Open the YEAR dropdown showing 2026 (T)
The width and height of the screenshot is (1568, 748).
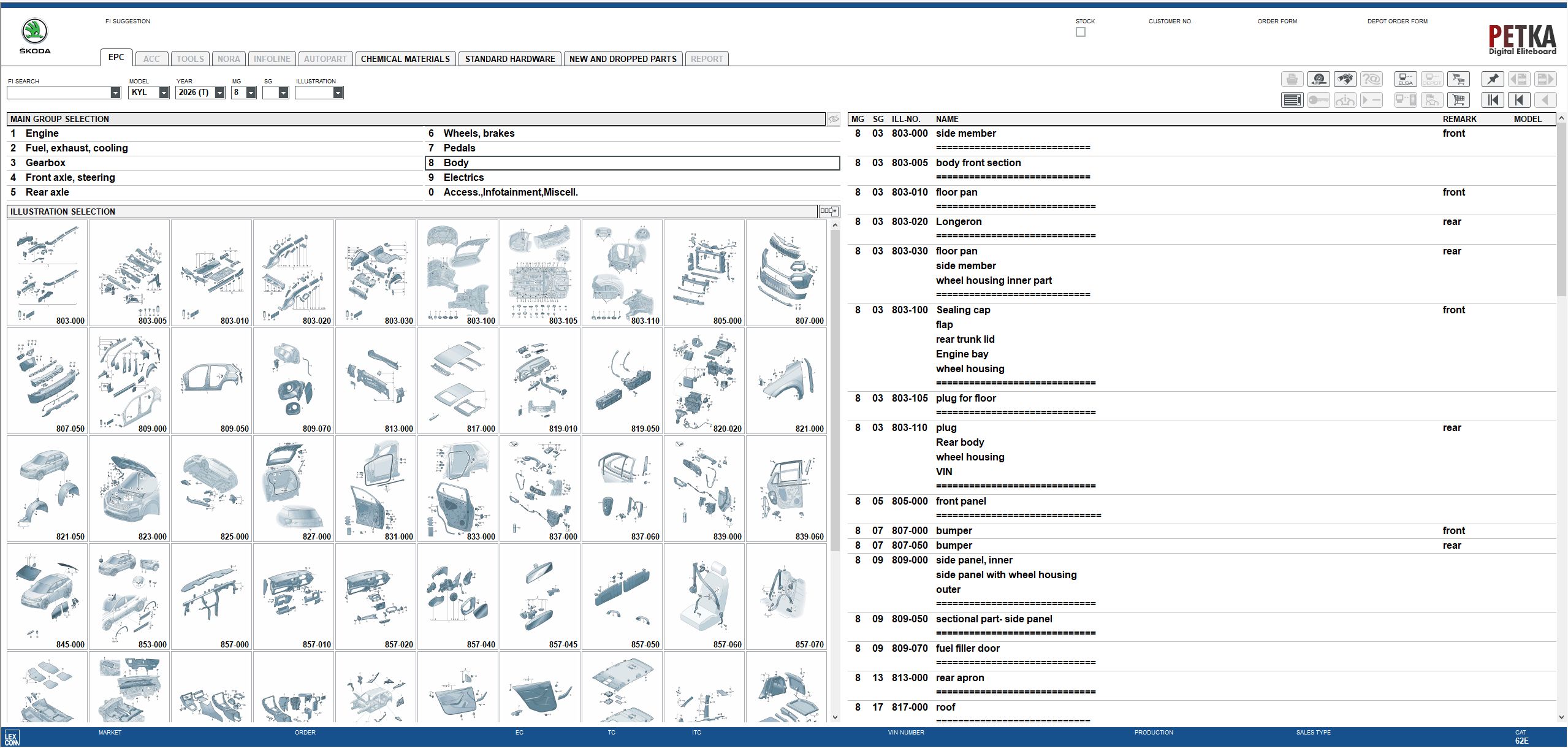219,93
